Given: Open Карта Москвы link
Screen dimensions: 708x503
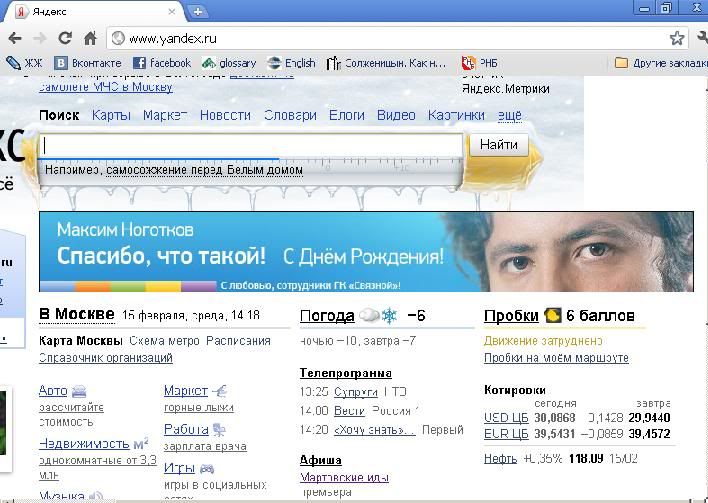Looking at the screenshot, I should click(81, 341).
